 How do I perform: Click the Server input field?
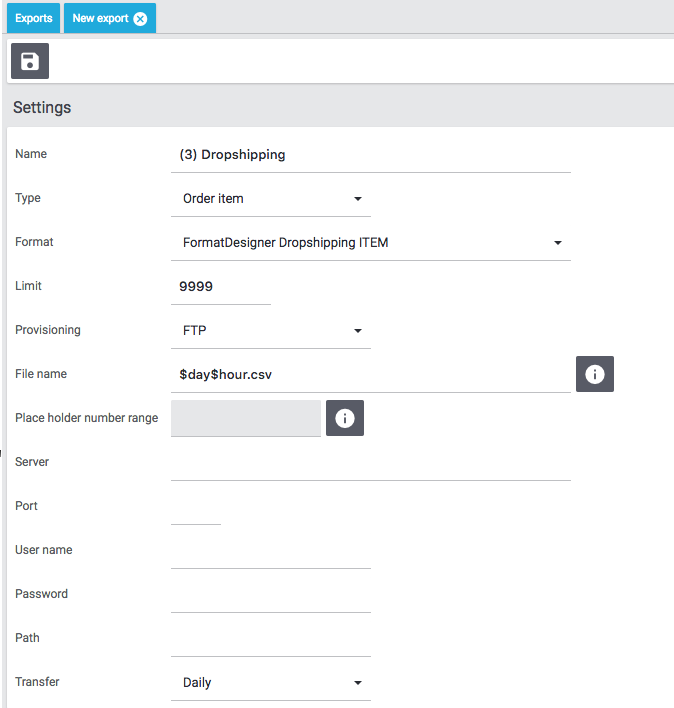(371, 464)
